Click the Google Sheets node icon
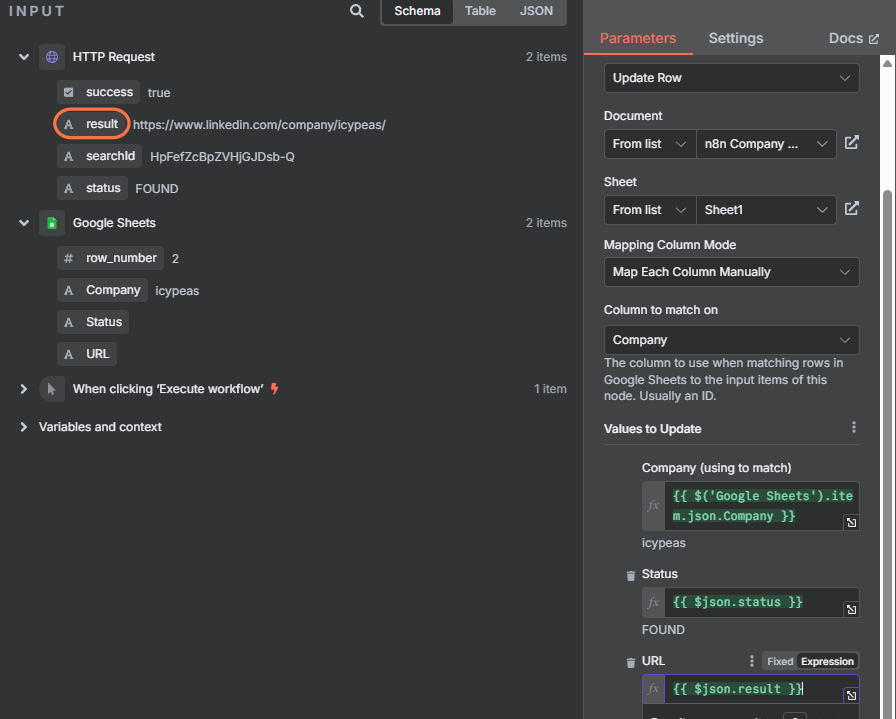This screenshot has height=719, width=896. point(52,223)
